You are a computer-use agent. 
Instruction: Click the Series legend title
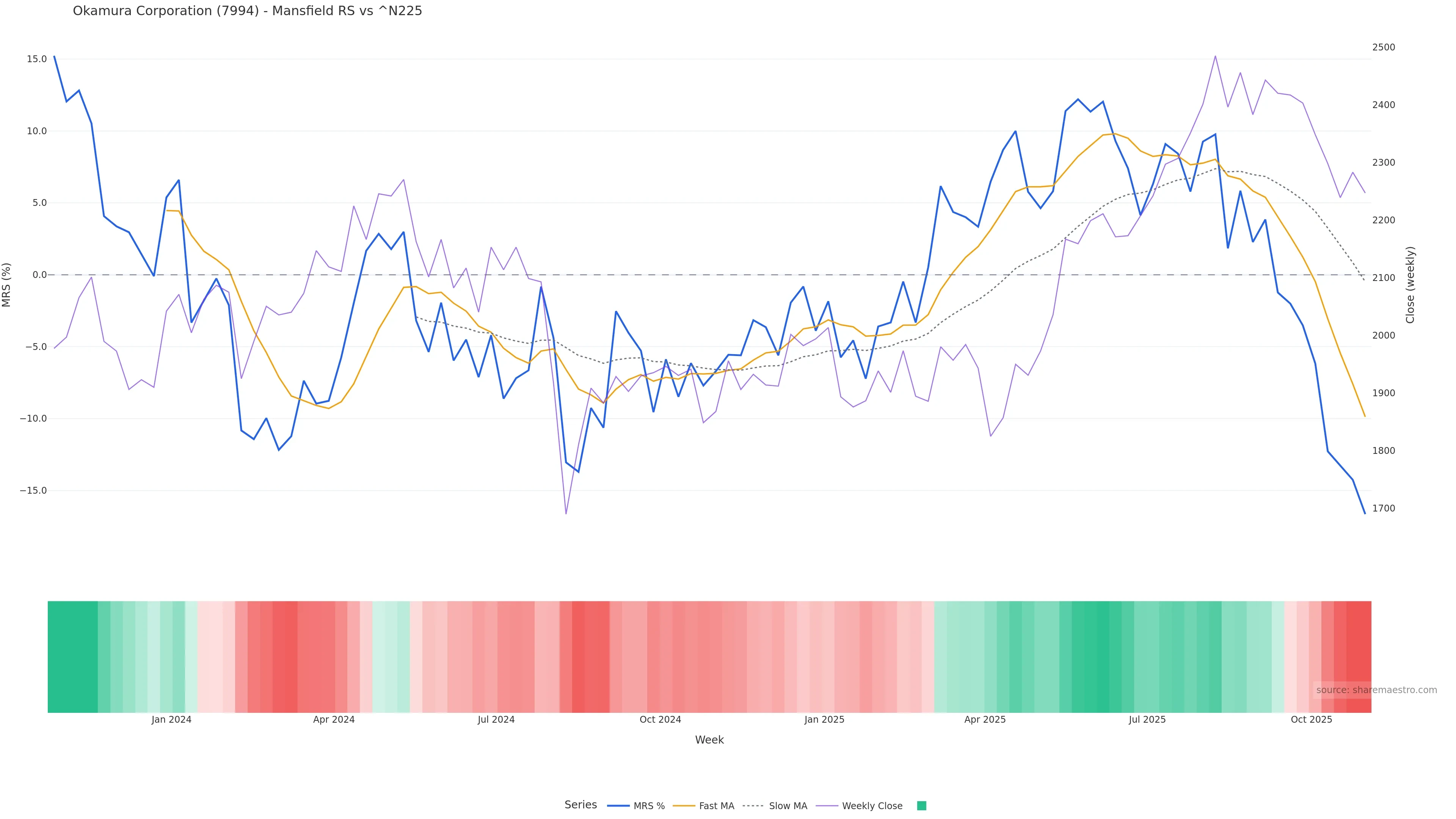[x=581, y=805]
